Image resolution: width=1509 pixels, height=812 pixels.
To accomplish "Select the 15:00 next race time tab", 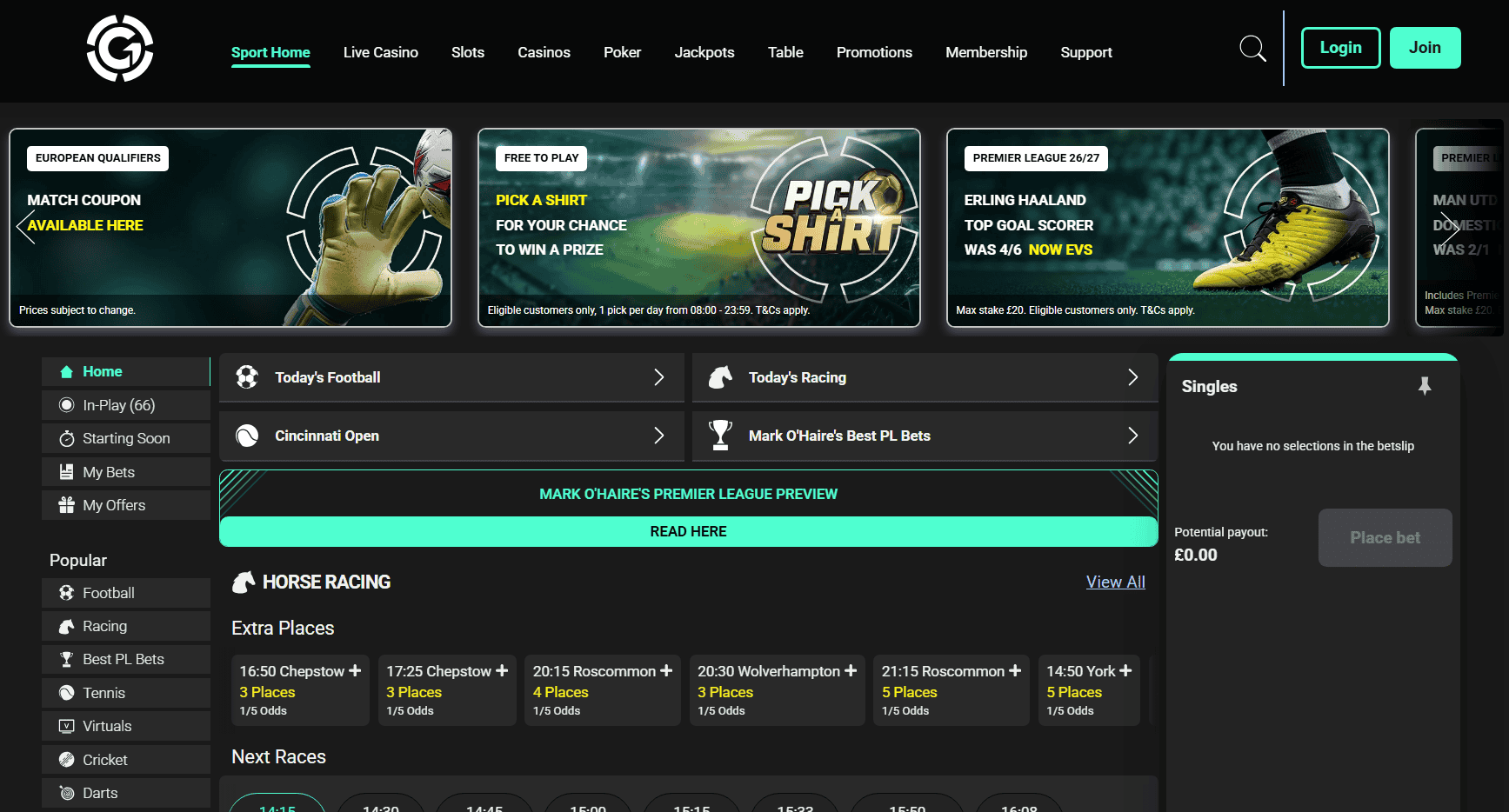I will (x=588, y=803).
